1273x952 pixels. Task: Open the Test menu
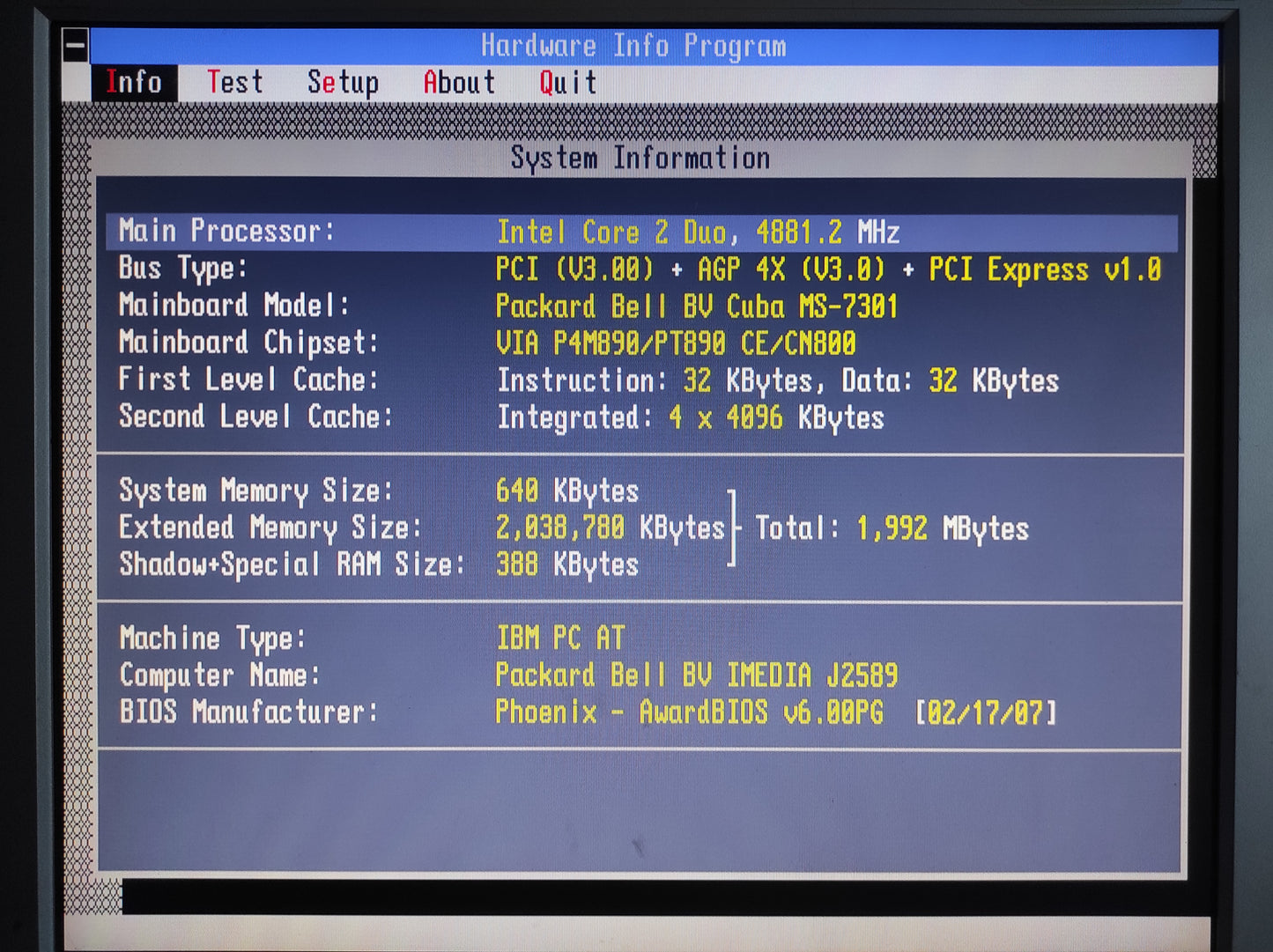point(234,82)
